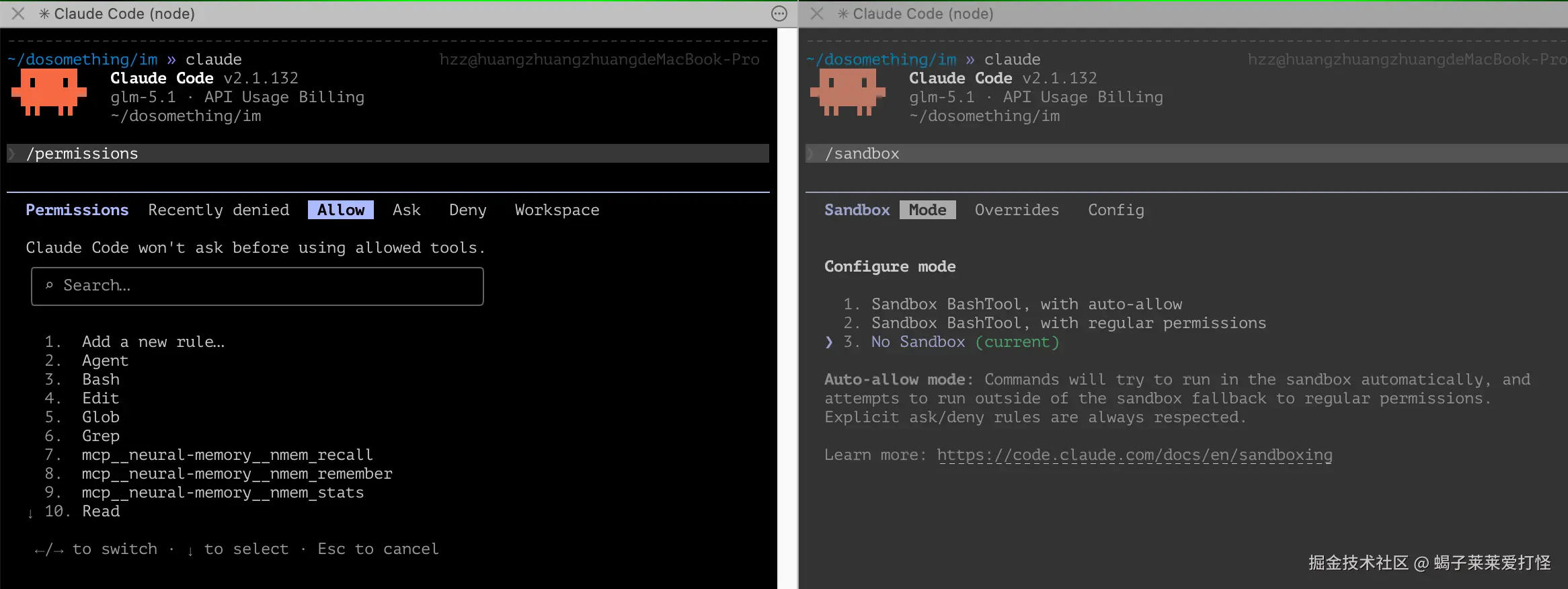Click the 'Auto-allow mode:' description label
Viewport: 1568px width, 589px height.
tap(899, 379)
